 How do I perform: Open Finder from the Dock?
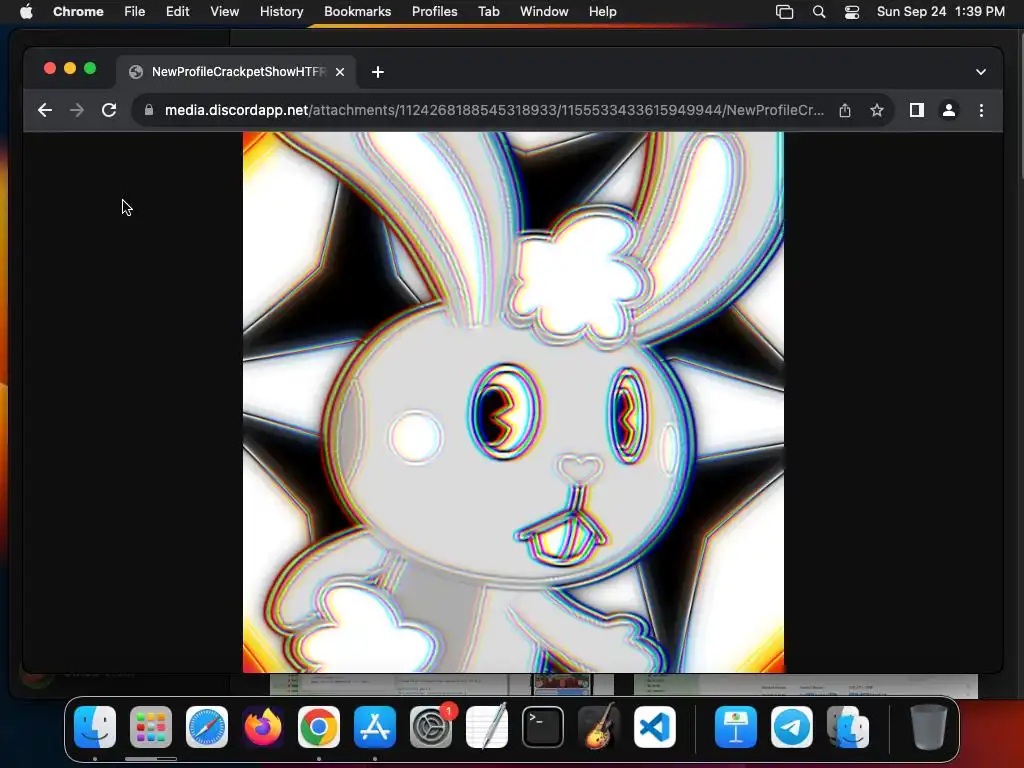(x=95, y=727)
